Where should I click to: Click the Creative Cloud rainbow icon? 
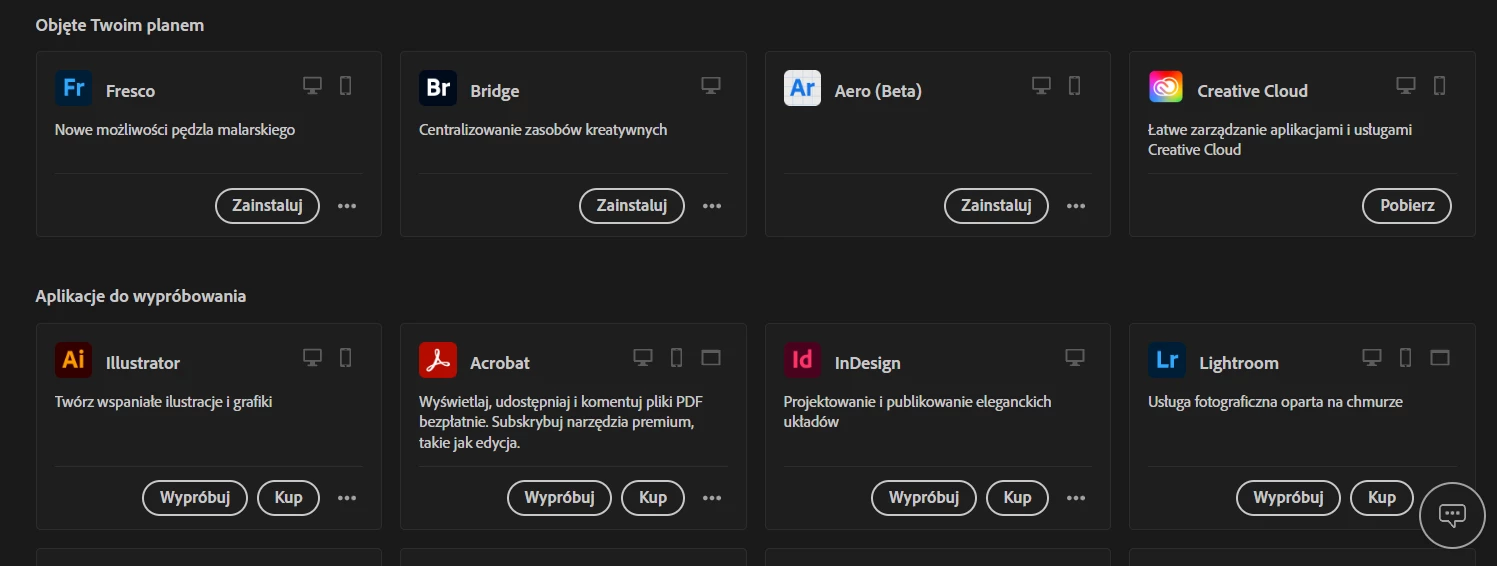pyautogui.click(x=1166, y=87)
